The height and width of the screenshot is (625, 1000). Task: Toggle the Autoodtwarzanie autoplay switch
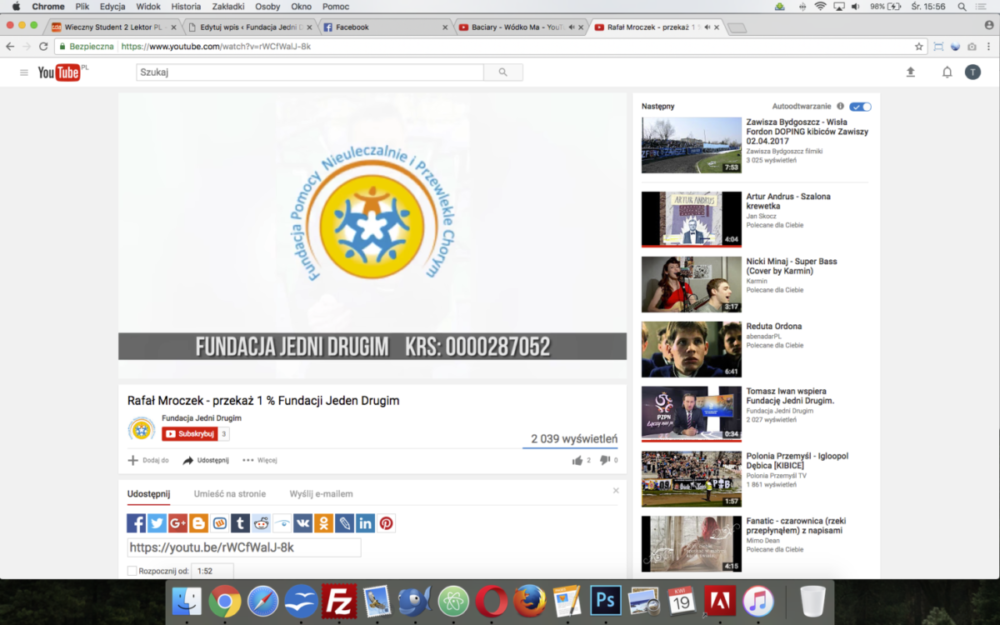[x=860, y=107]
